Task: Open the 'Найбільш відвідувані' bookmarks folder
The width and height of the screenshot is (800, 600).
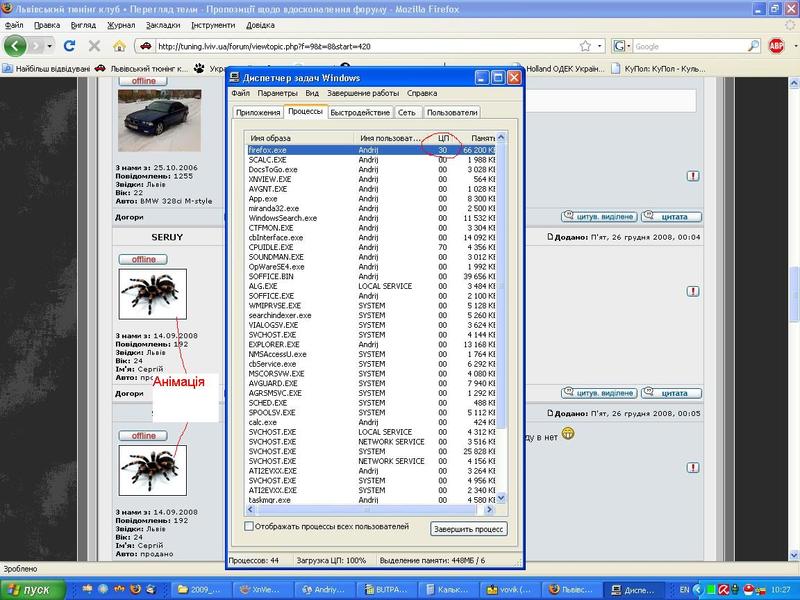Action: click(x=47, y=68)
